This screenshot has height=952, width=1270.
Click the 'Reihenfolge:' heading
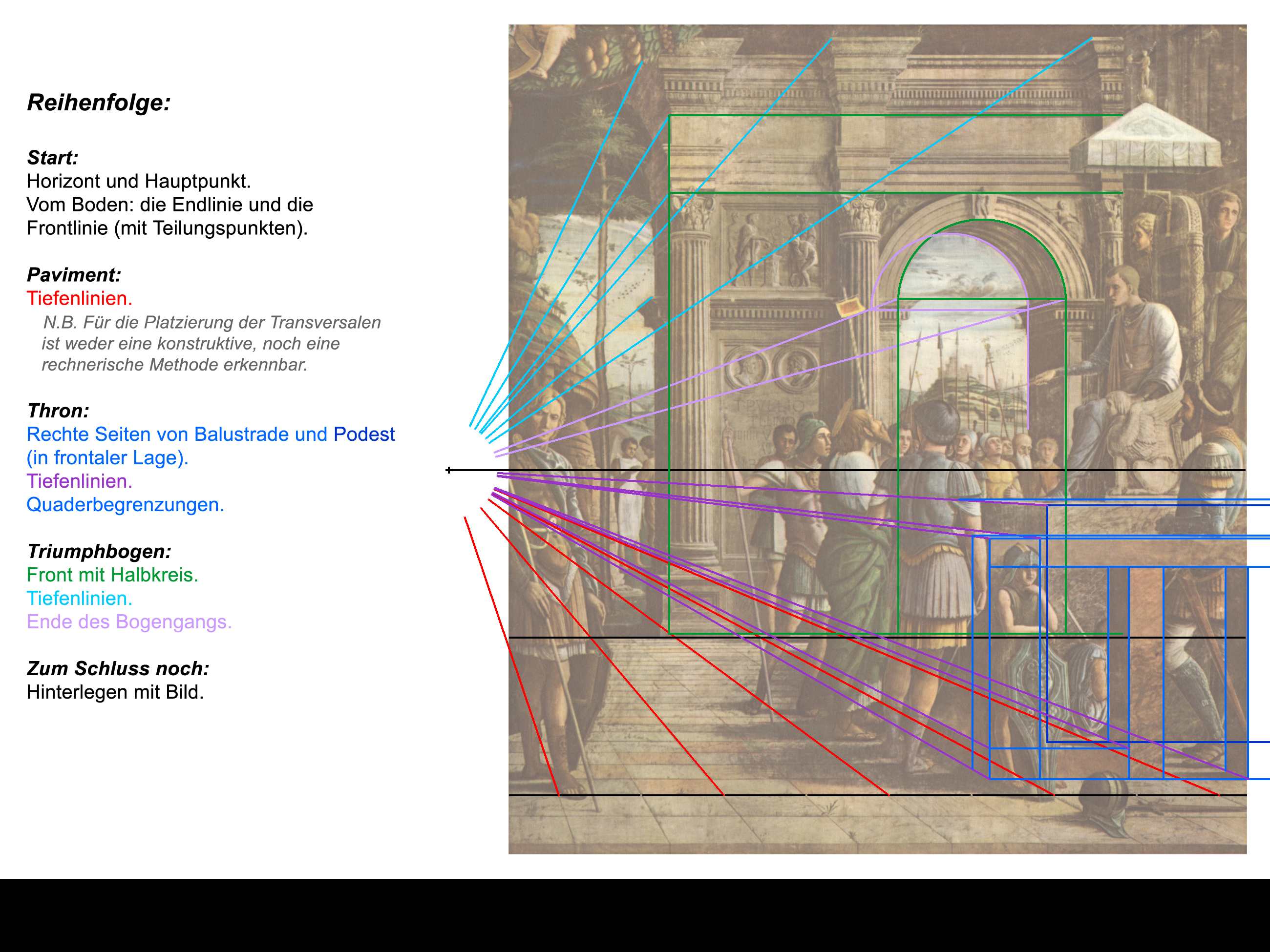(x=99, y=103)
